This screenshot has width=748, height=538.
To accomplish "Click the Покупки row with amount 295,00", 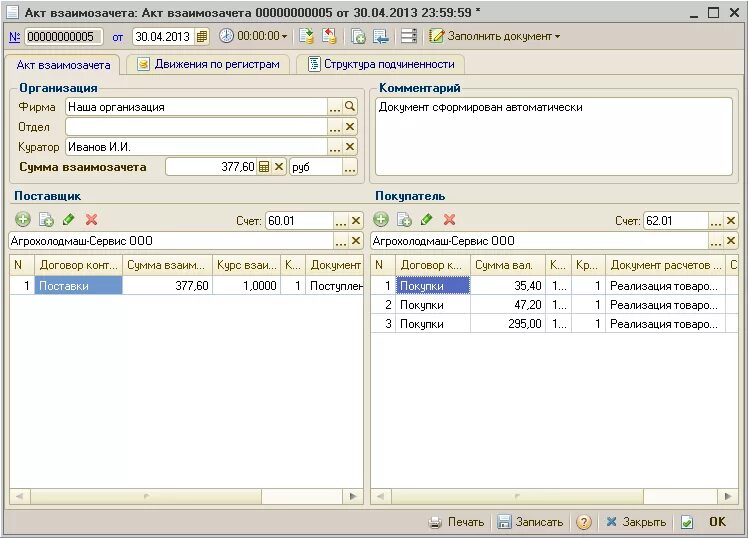I will click(554, 324).
